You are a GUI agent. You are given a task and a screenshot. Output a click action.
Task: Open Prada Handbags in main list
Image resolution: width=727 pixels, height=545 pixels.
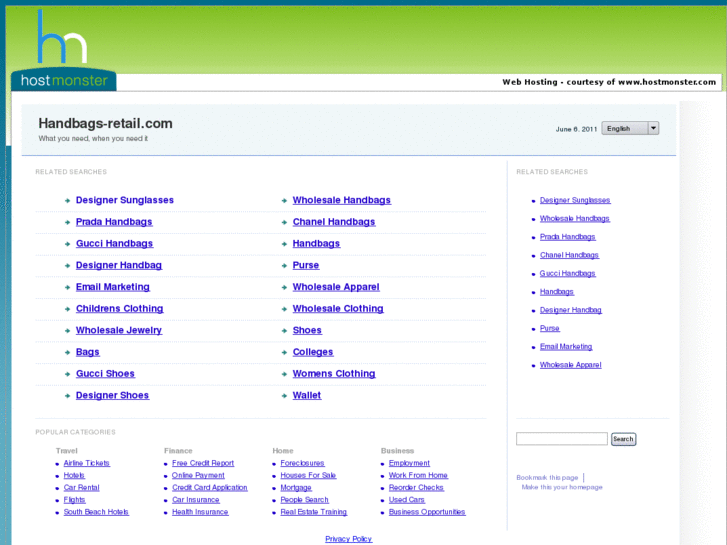coord(114,222)
